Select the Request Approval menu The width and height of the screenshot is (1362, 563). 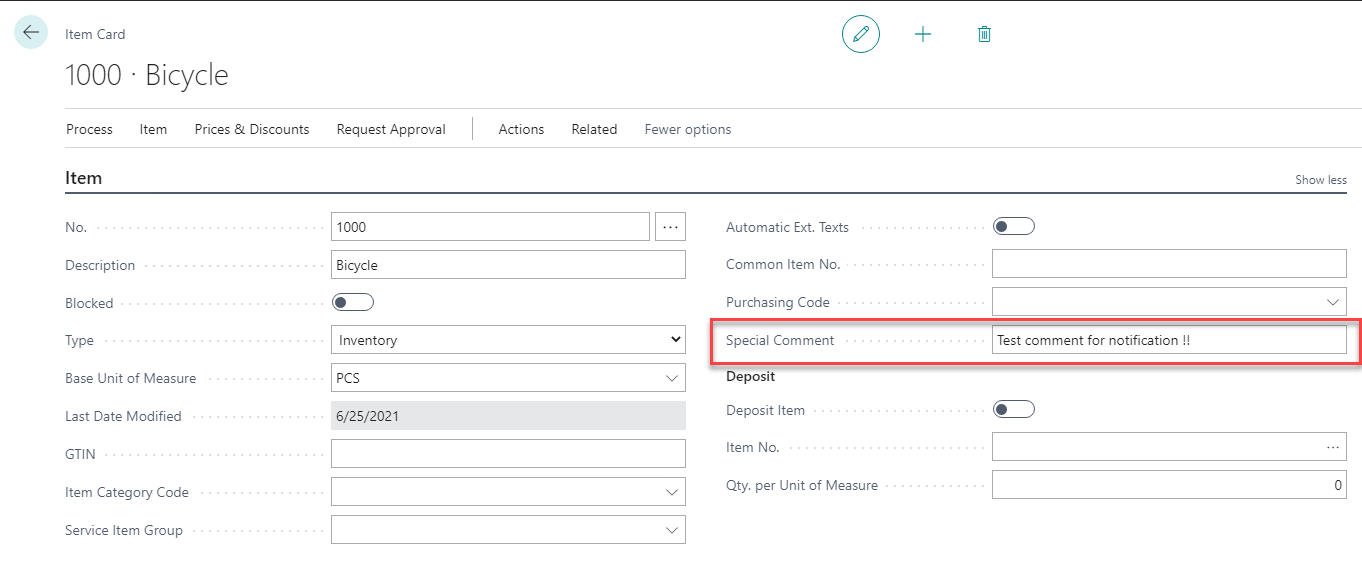(x=391, y=129)
